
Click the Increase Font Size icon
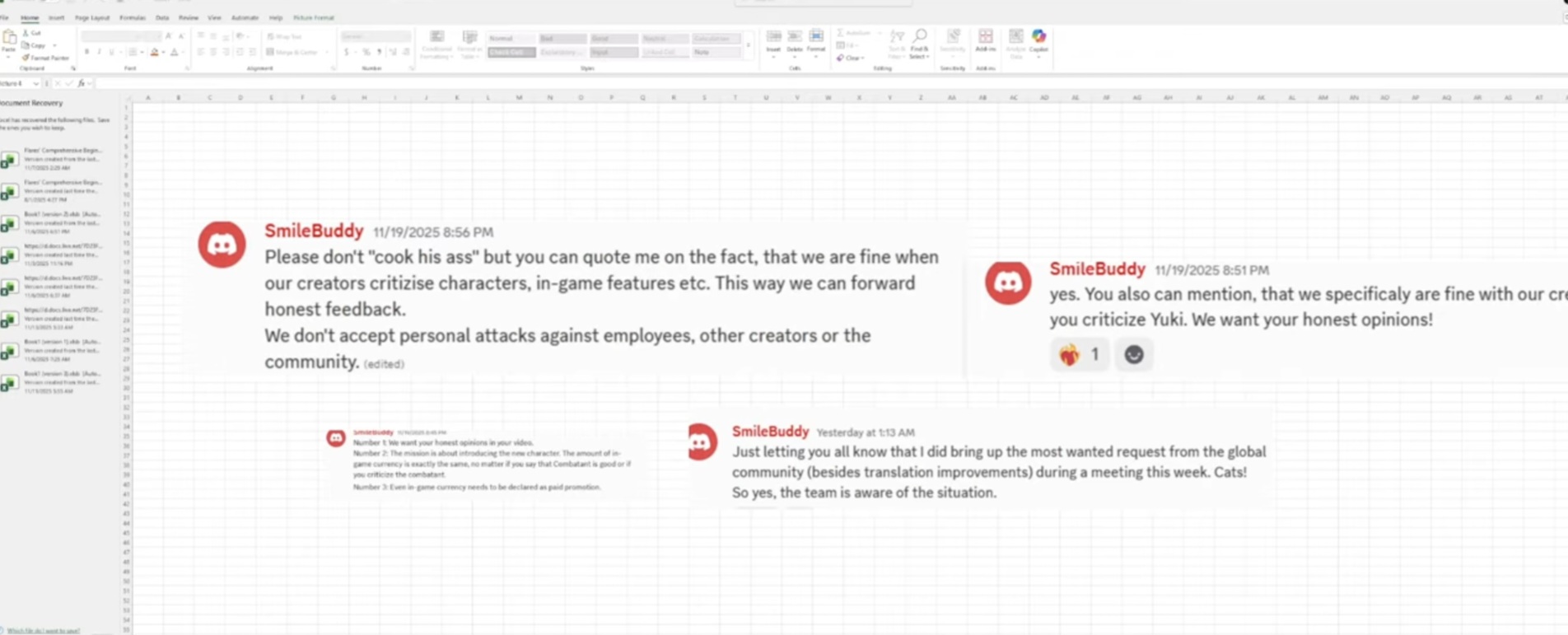(x=169, y=36)
